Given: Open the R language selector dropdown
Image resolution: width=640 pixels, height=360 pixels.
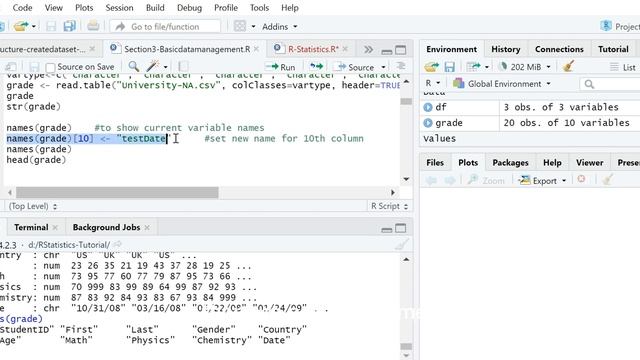Looking at the screenshot, I should coord(433,83).
